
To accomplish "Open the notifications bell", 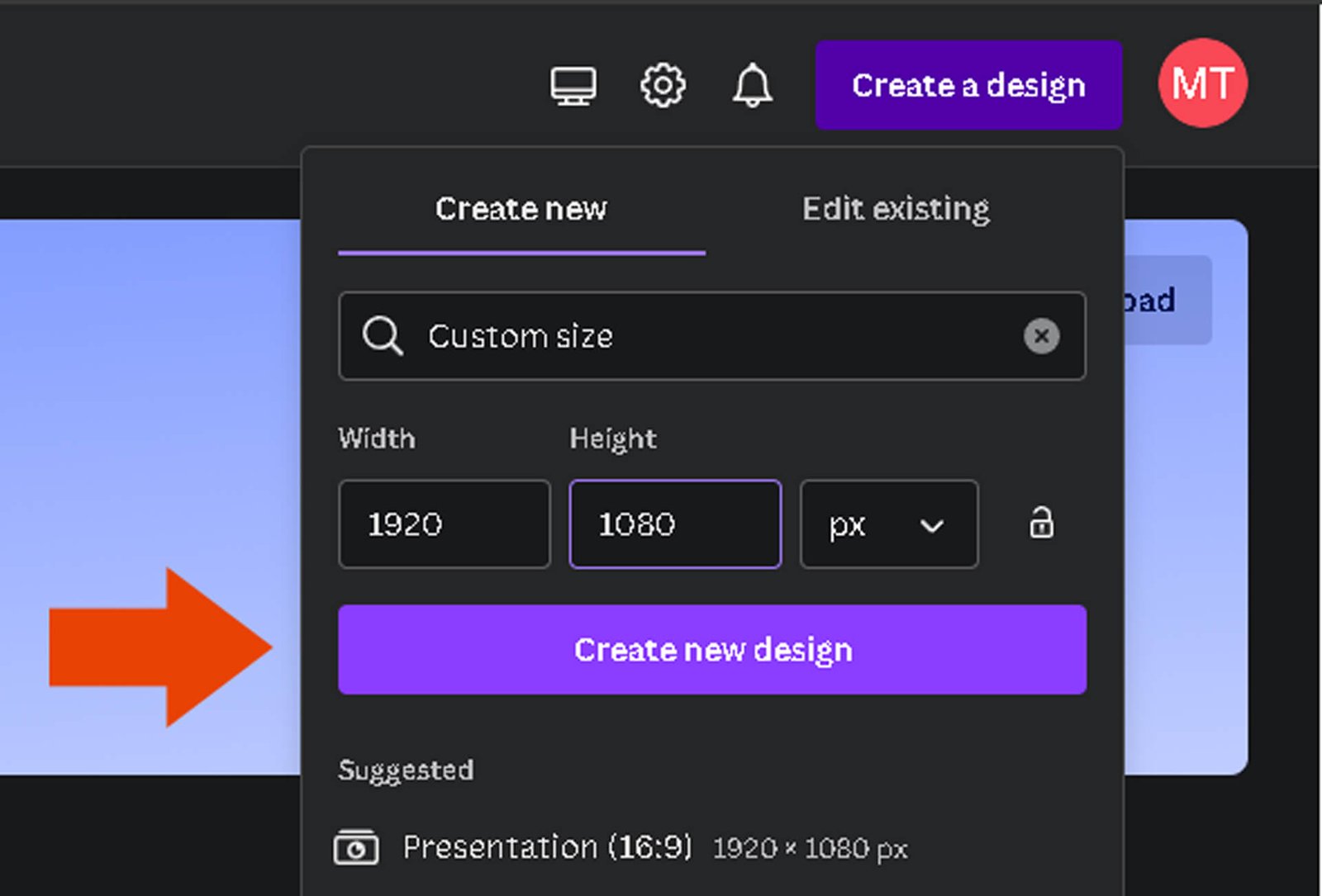I will coord(753,85).
